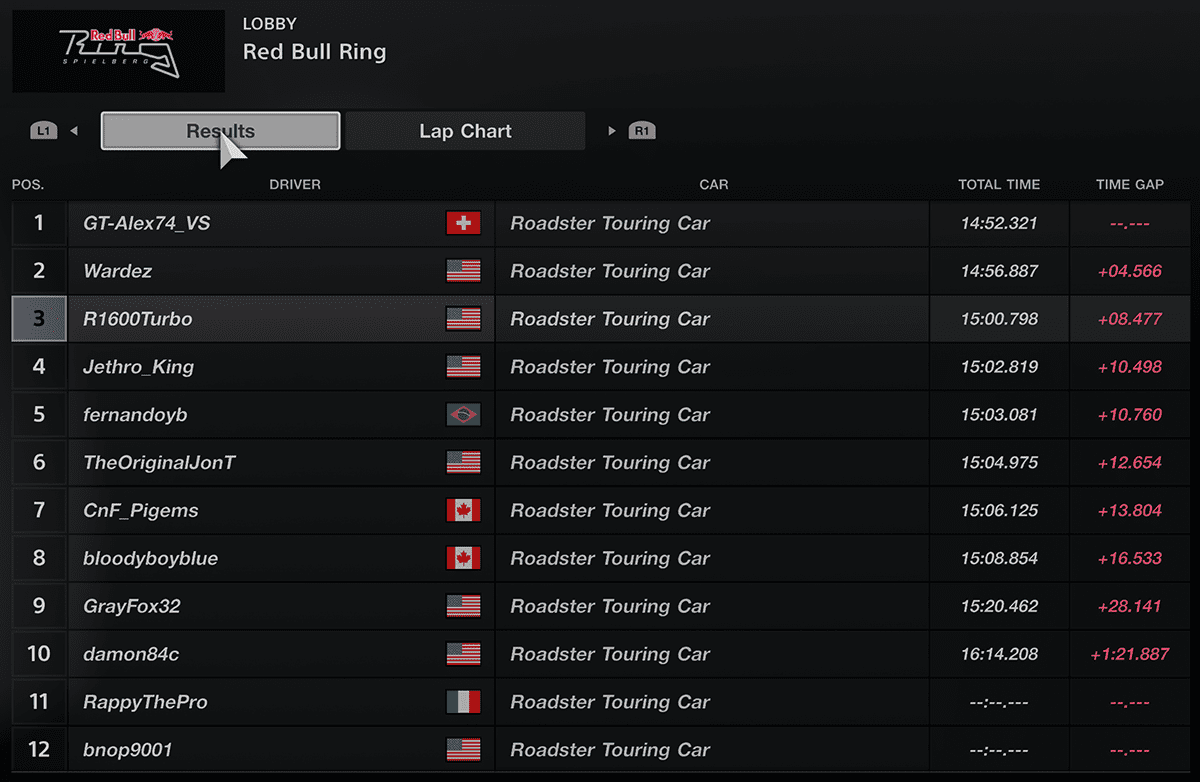Click the TOTAL TIME column header
The width and height of the screenshot is (1200, 782).
pyautogui.click(x=999, y=184)
